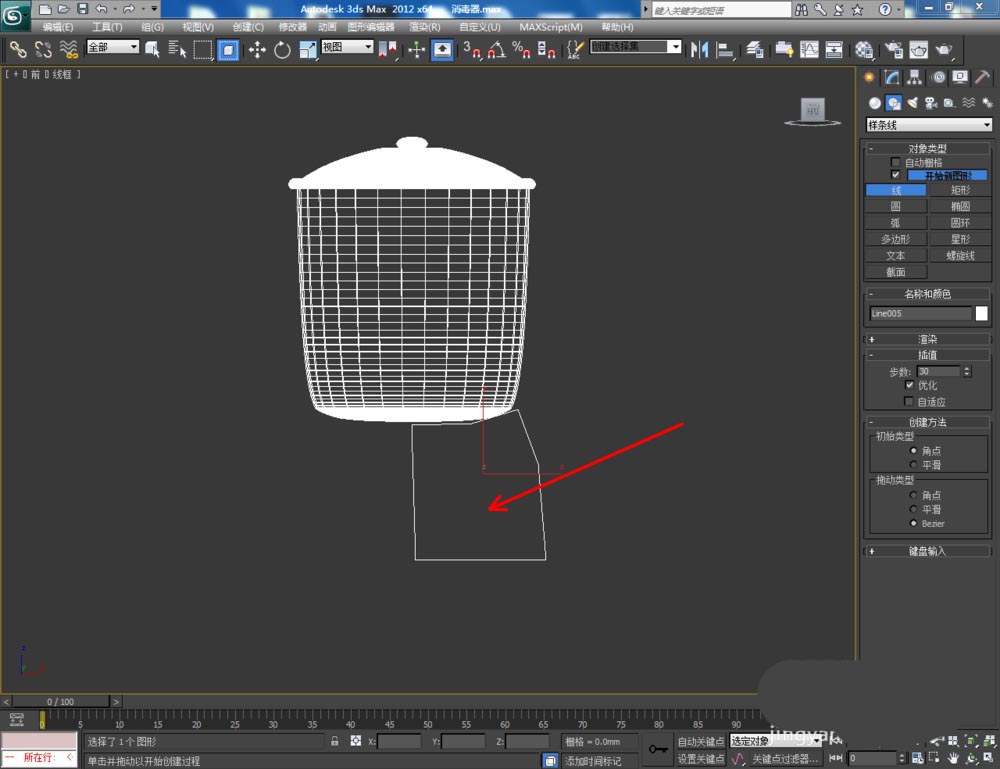Toggle the 自动栅格 checkbox
Viewport: 1000px width, 769px height.
point(896,162)
